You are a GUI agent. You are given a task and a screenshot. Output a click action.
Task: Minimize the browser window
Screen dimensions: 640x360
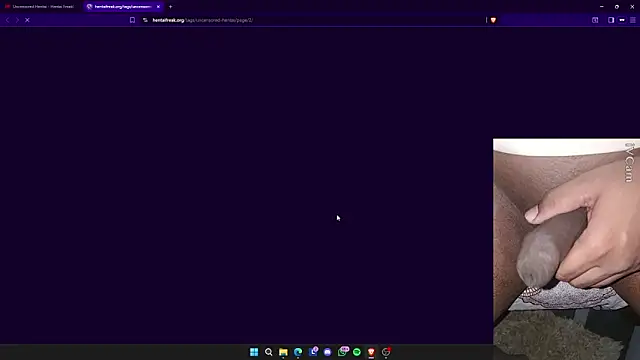tap(602, 7)
